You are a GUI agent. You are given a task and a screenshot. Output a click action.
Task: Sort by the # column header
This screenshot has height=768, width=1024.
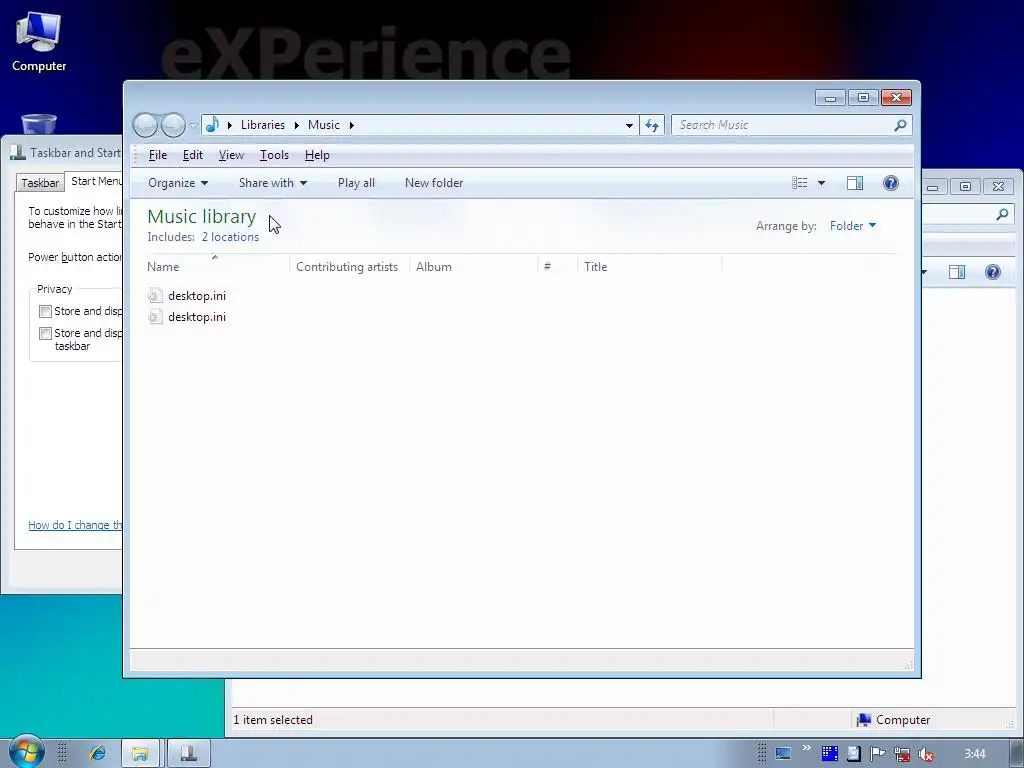[x=558, y=266]
